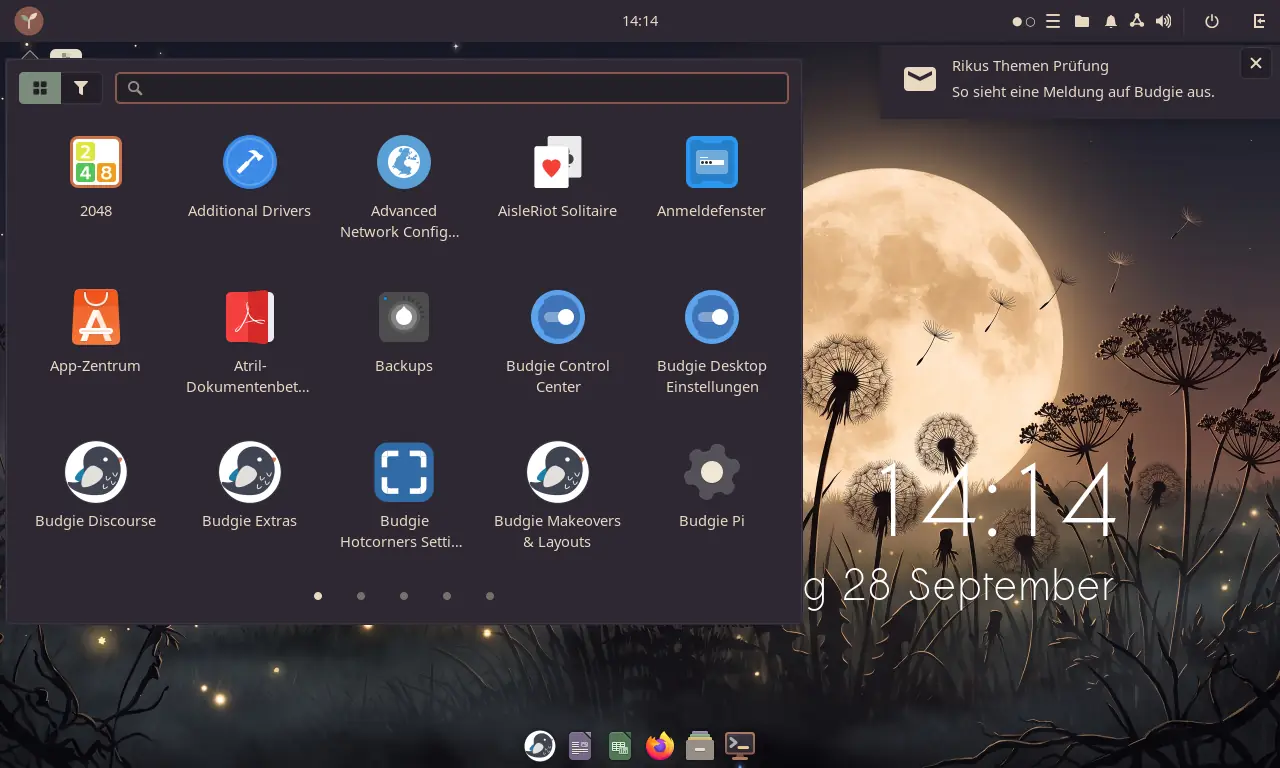This screenshot has height=768, width=1280.
Task: Open Additional Drivers
Action: click(x=249, y=177)
